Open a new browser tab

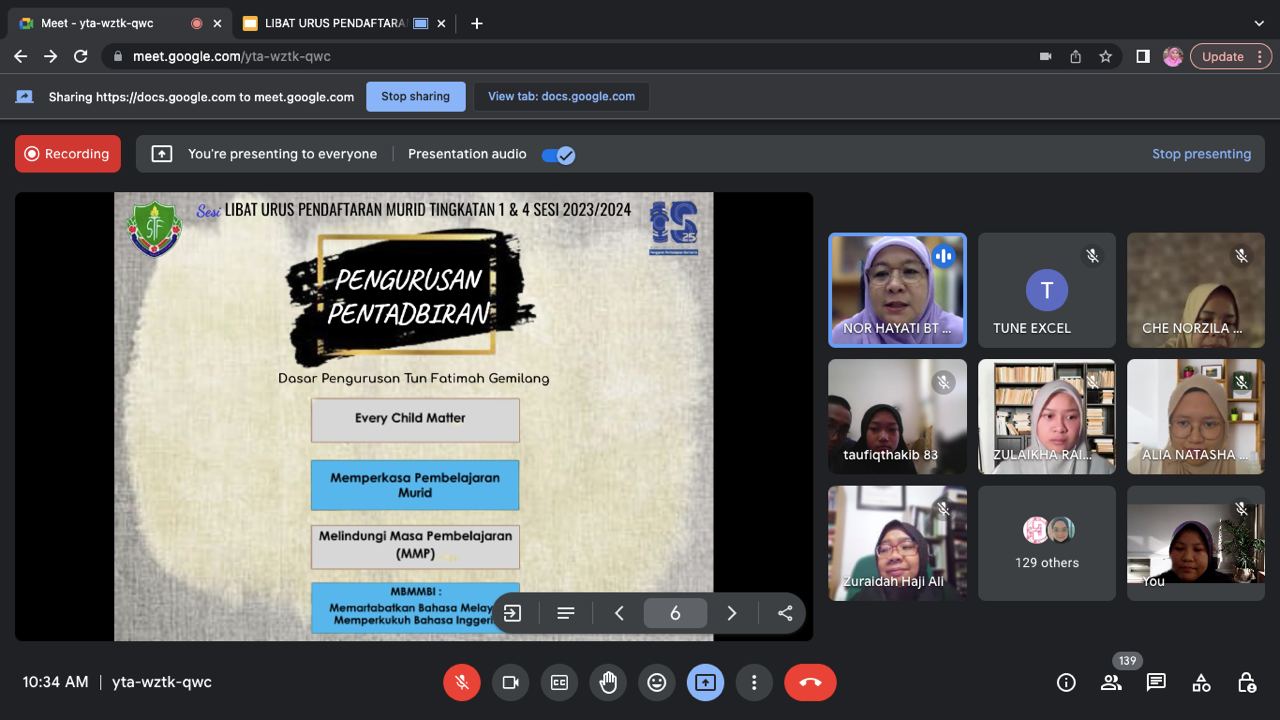(x=477, y=23)
